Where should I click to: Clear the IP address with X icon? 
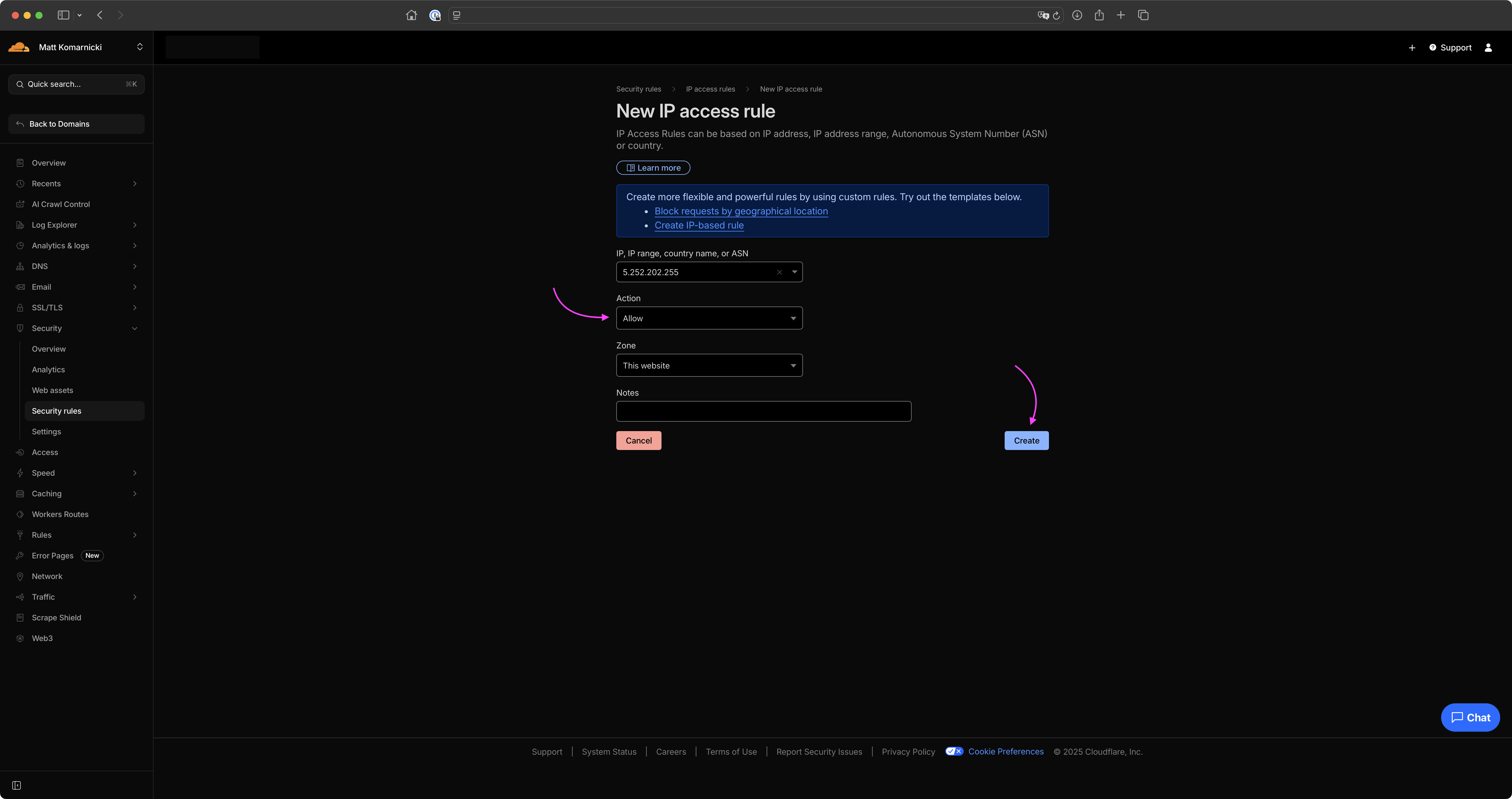[x=780, y=273]
